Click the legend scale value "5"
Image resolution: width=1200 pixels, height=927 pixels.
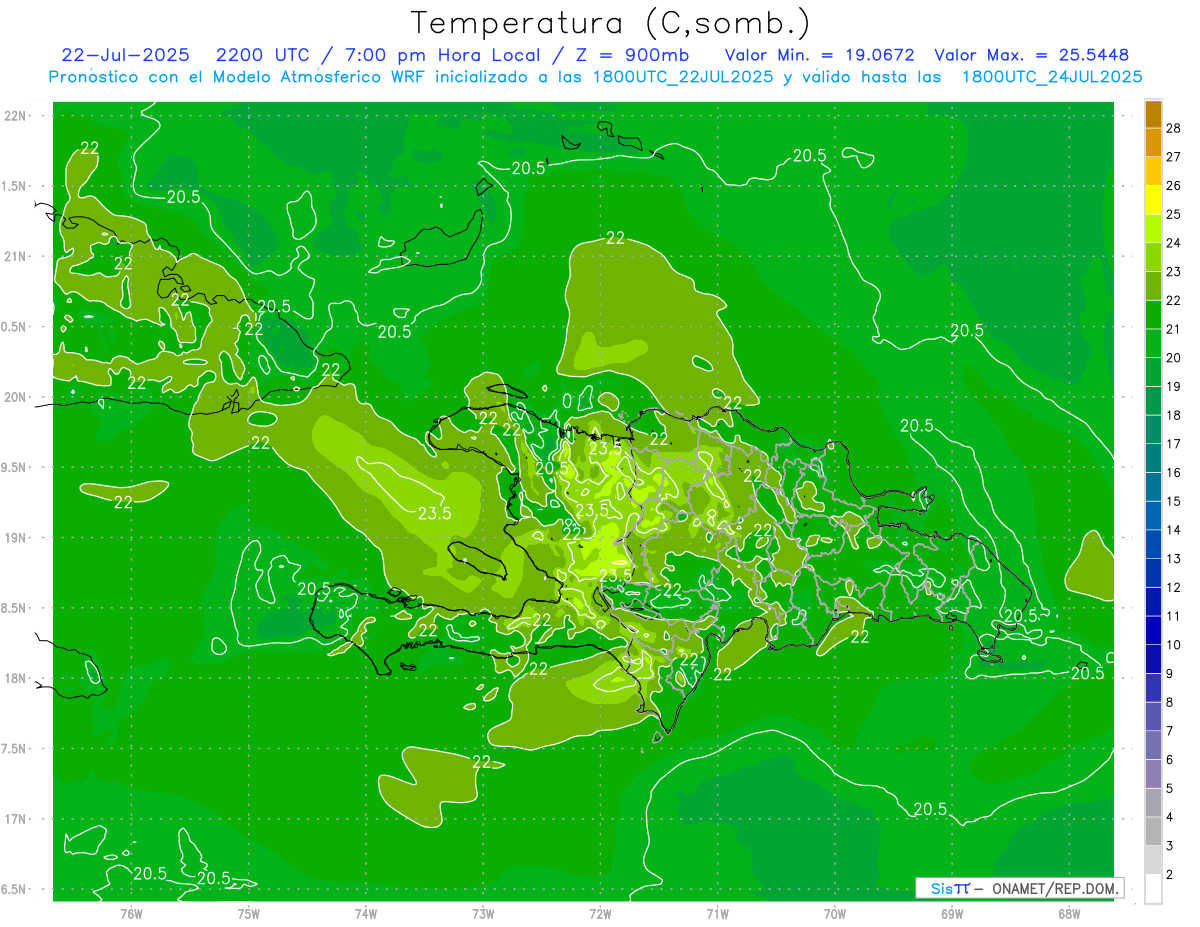tap(1170, 789)
